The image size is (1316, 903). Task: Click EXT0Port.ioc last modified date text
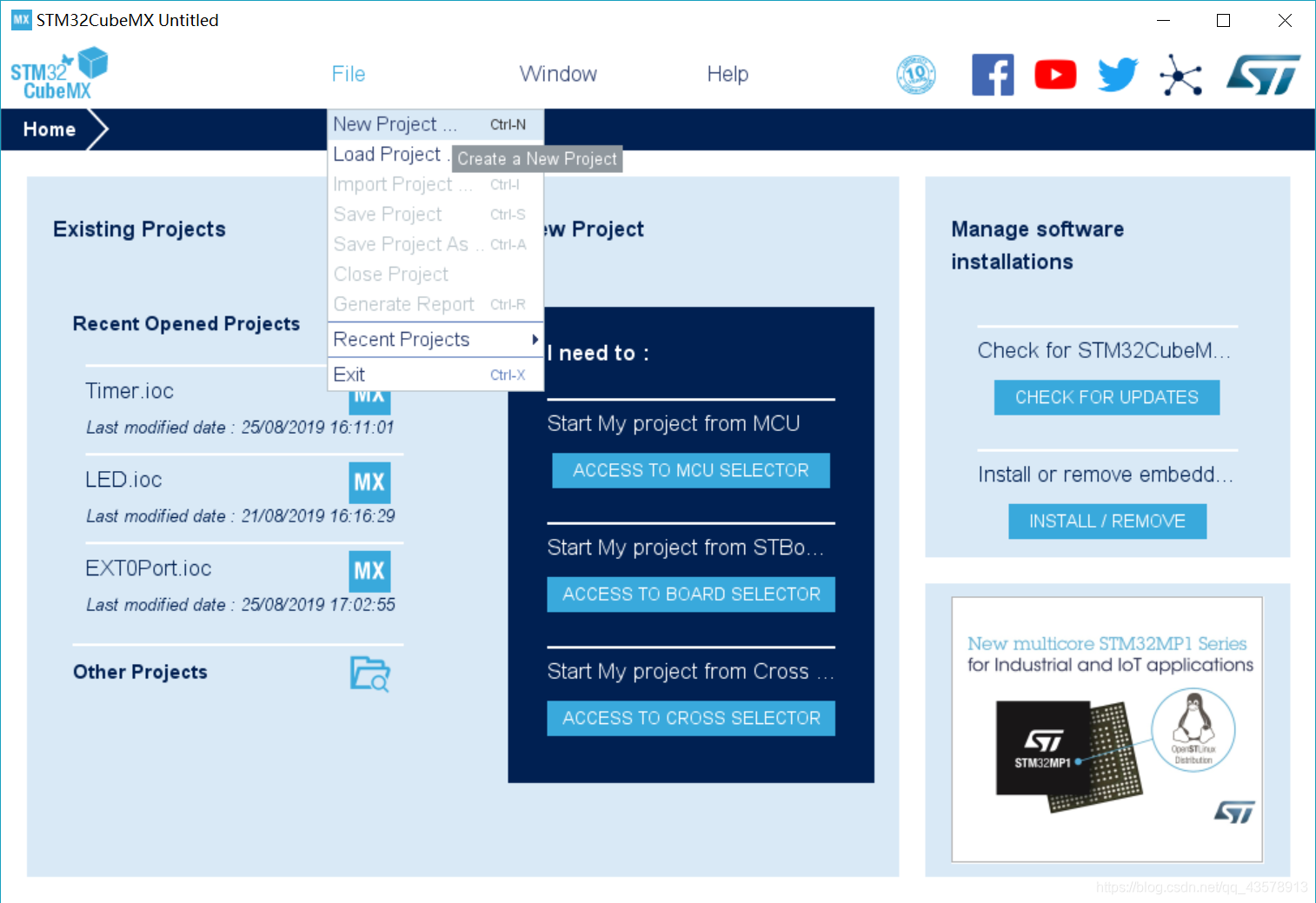click(x=241, y=605)
